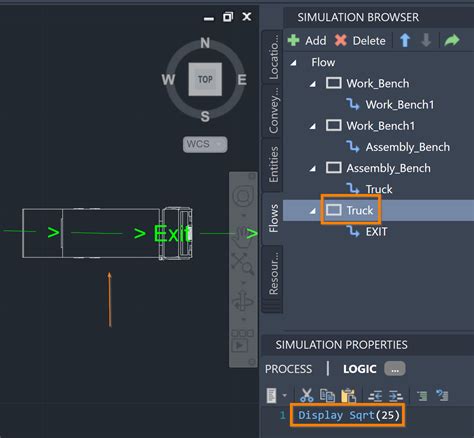Select the Work_Bench1 route under Work_Bench
The height and width of the screenshot is (438, 474).
pyautogui.click(x=400, y=105)
